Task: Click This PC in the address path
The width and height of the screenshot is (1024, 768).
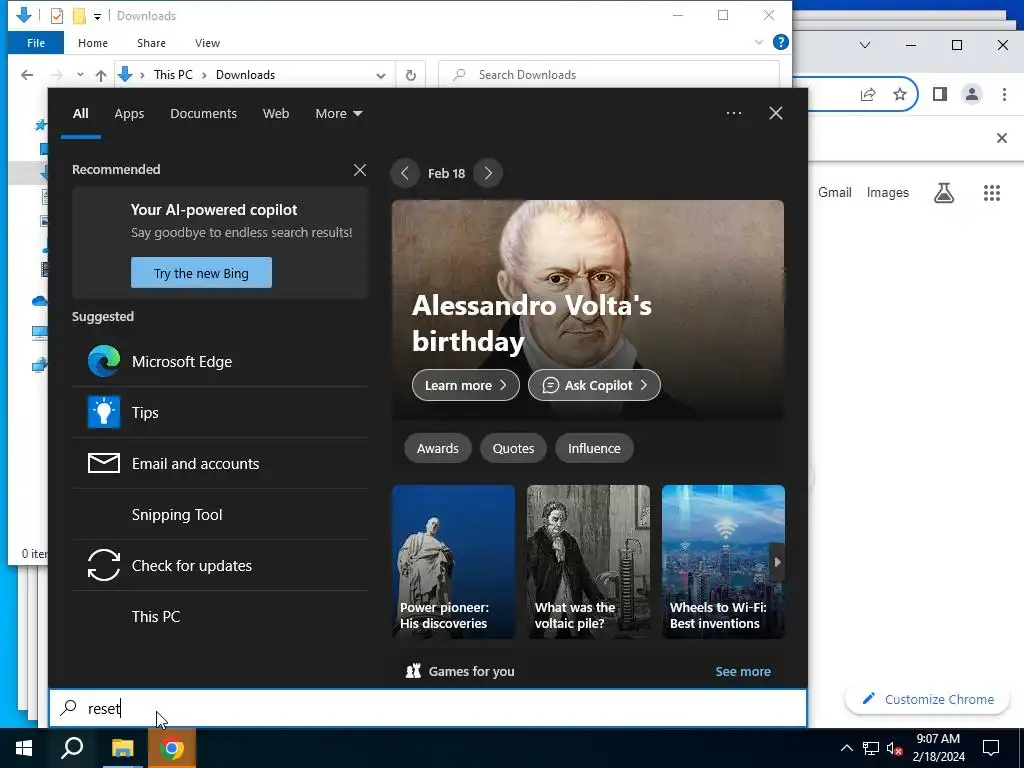Action: pos(173,75)
